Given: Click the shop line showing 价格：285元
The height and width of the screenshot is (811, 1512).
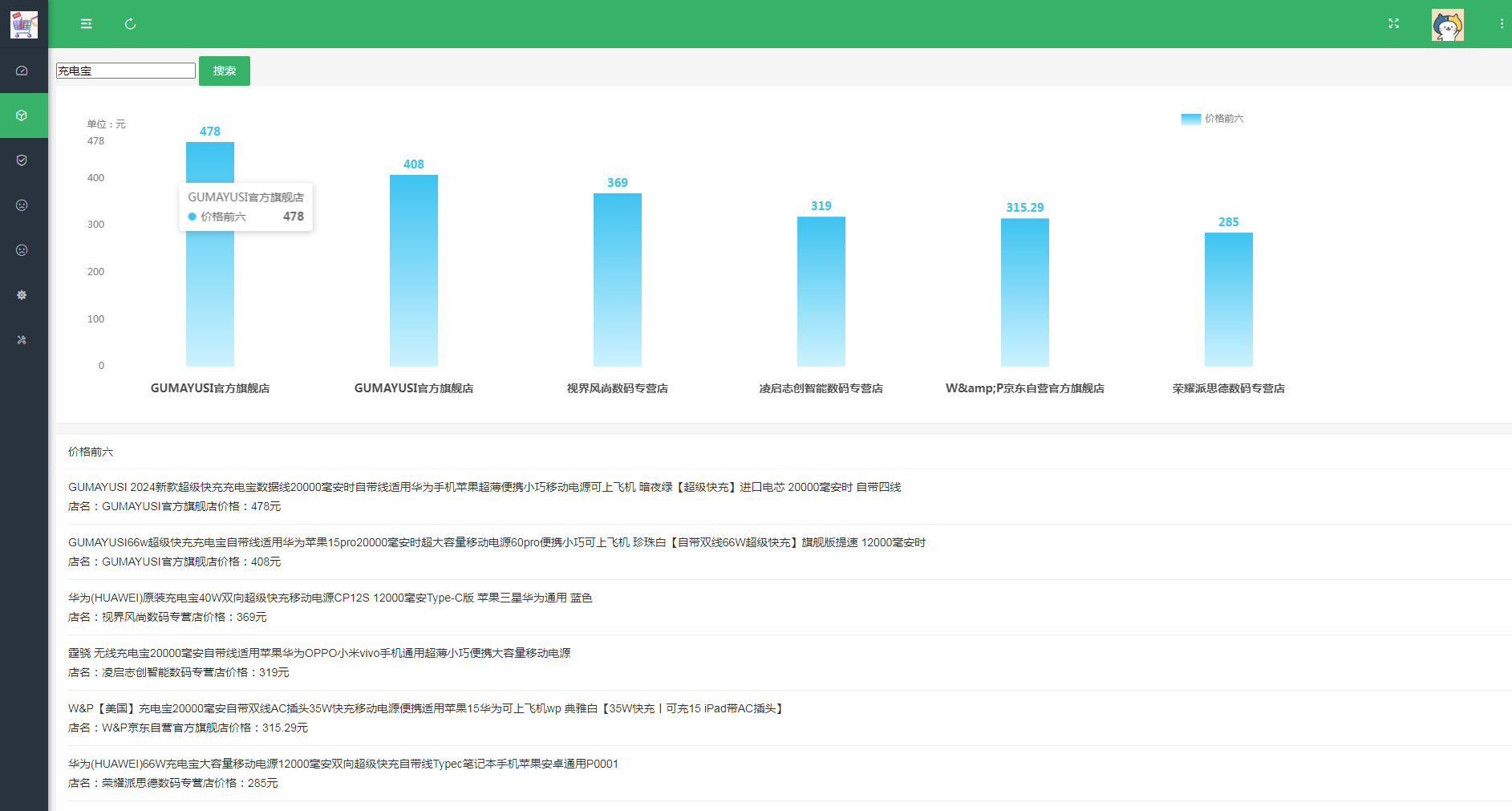Looking at the screenshot, I should 173,783.
